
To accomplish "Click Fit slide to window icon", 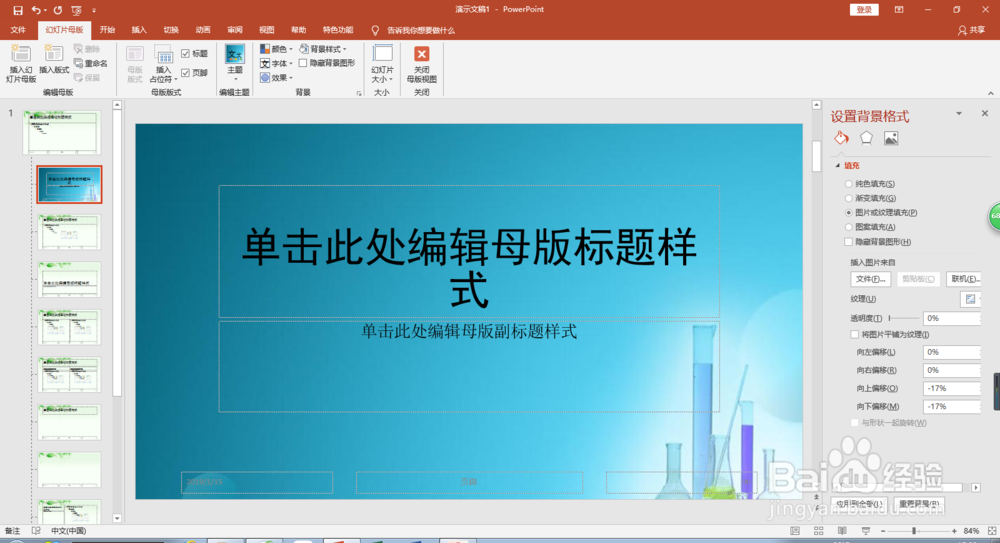I will tap(992, 531).
